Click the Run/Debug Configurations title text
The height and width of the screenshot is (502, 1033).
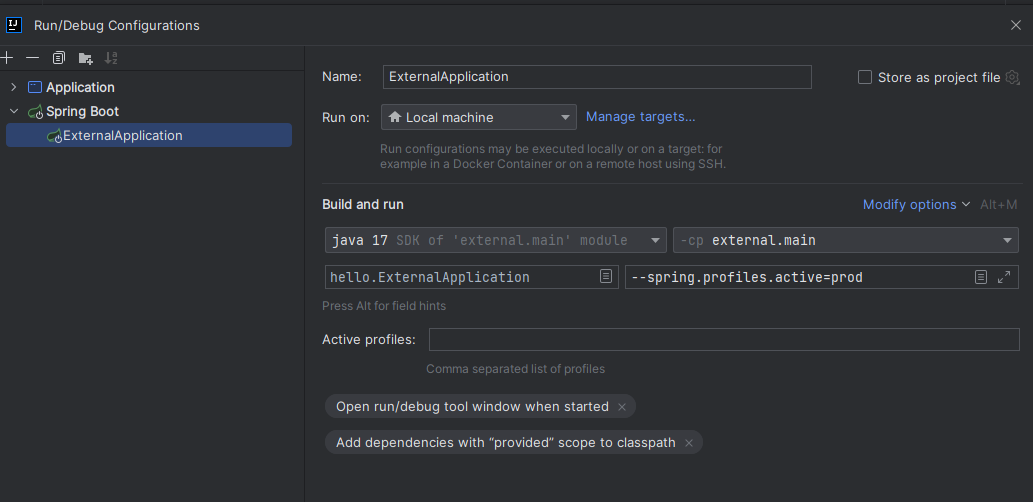coord(117,25)
